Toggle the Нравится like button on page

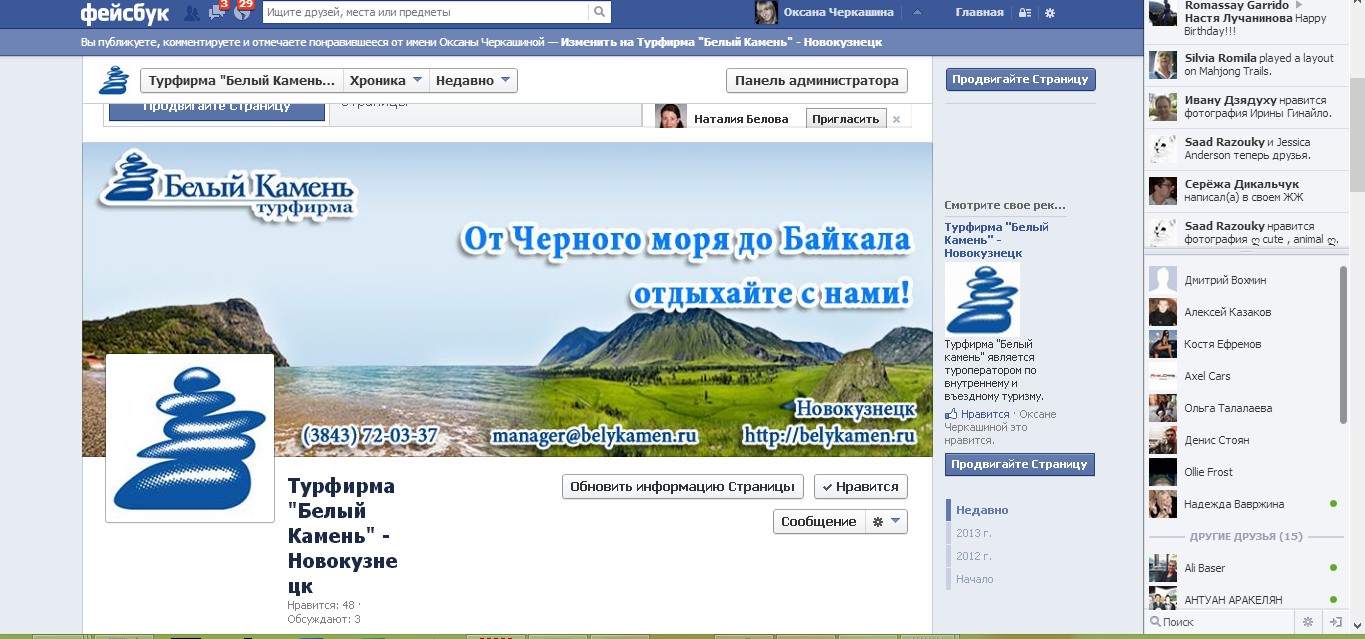[860, 487]
